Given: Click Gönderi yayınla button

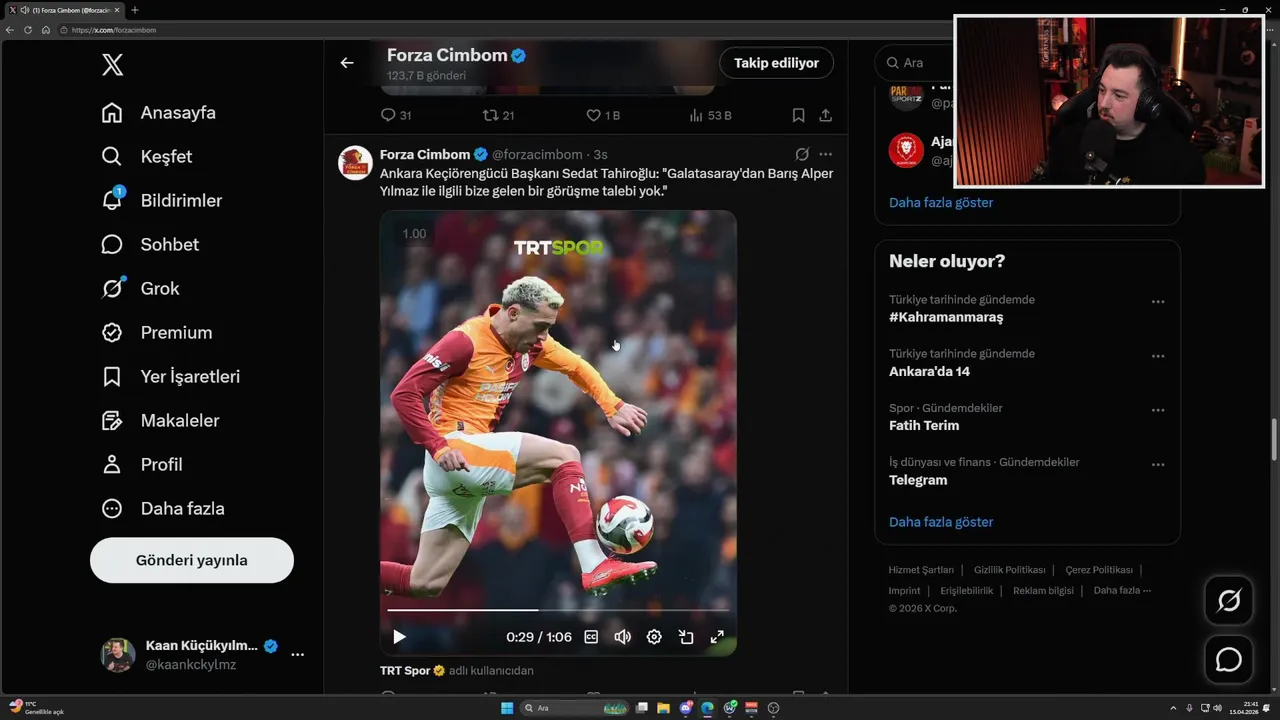Looking at the screenshot, I should [192, 560].
